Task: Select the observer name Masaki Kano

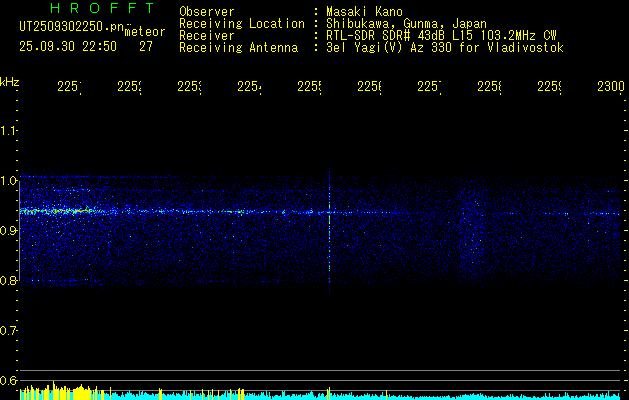Action: [364, 12]
